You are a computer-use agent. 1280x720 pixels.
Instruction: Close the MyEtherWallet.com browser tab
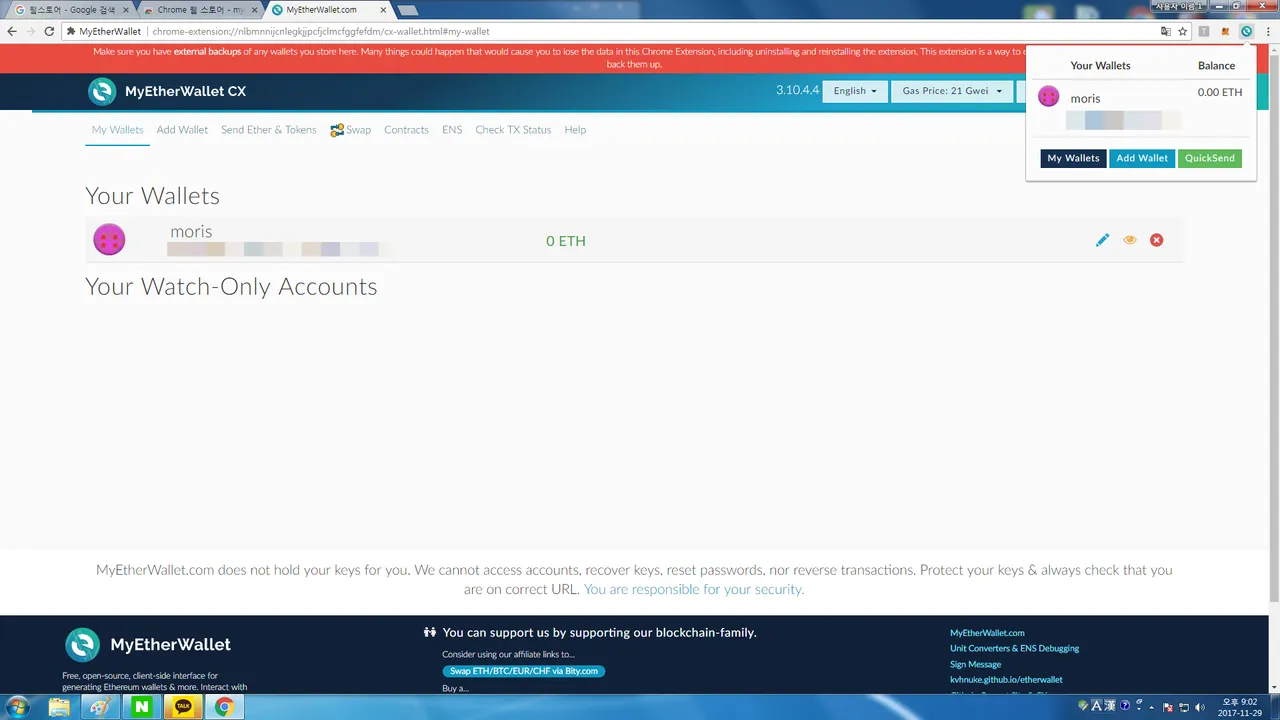click(x=383, y=10)
